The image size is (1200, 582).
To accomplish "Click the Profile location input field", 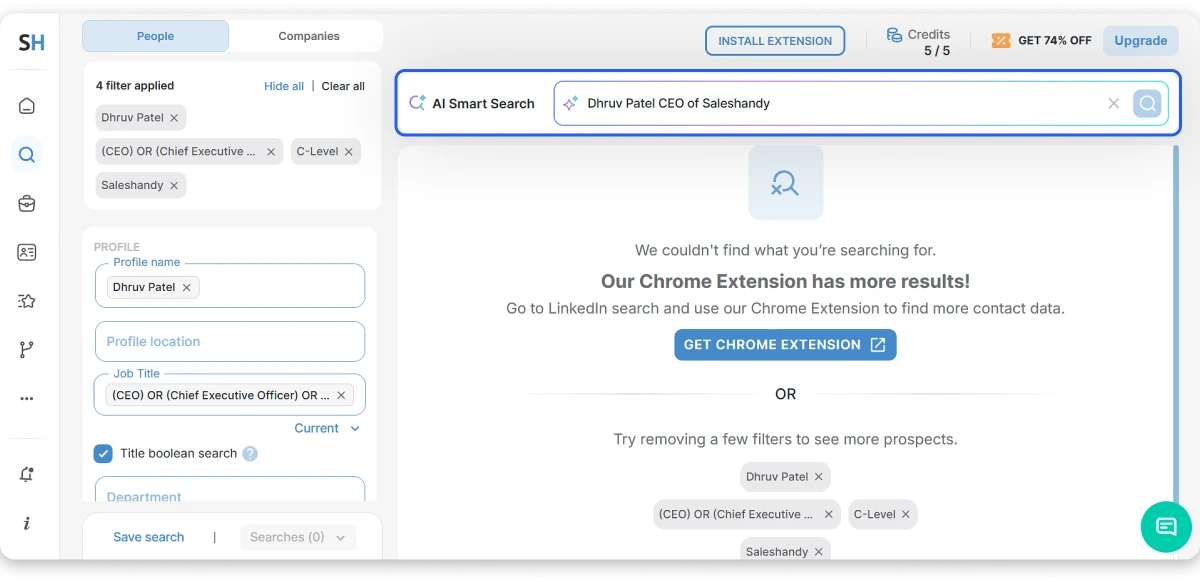I will pos(230,341).
